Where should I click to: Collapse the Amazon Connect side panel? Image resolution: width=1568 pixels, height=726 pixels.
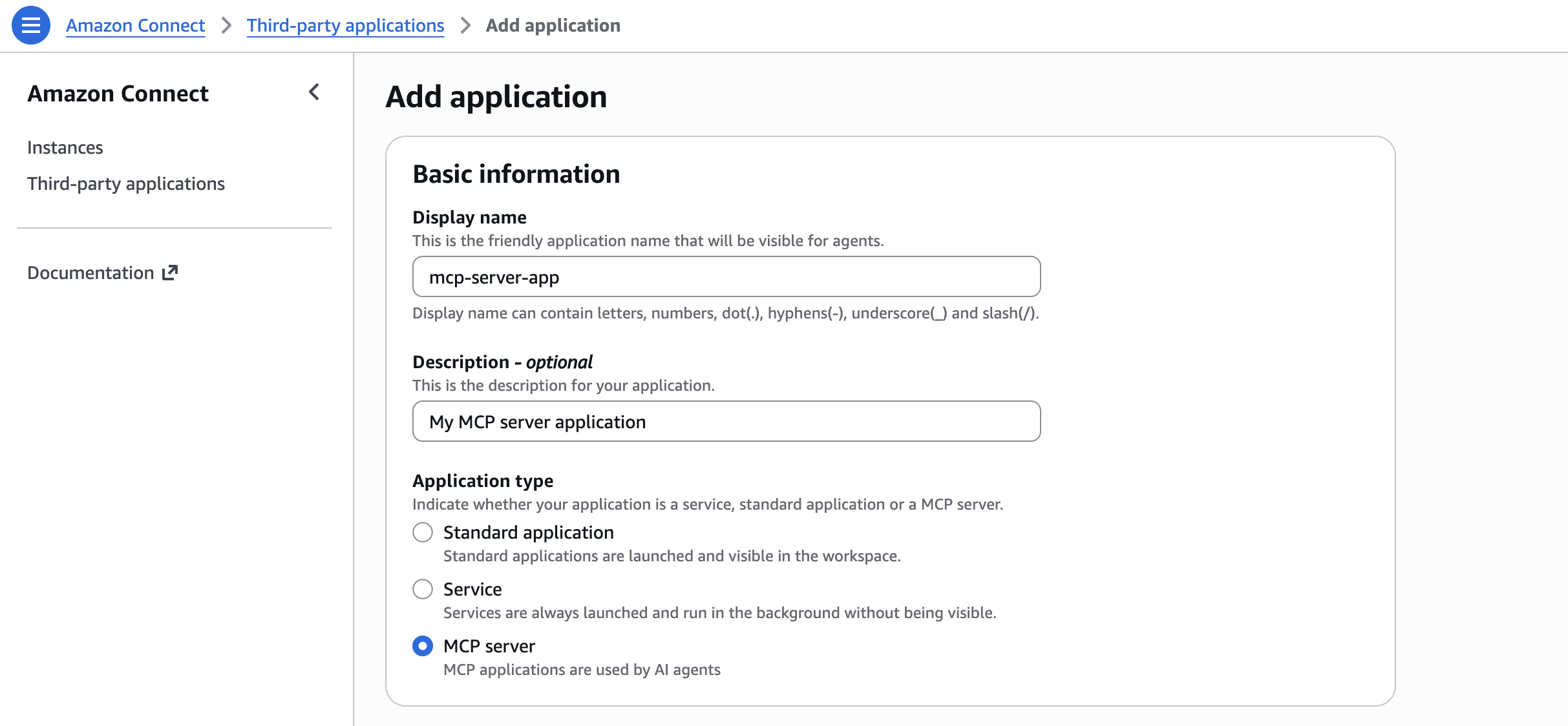coord(315,92)
